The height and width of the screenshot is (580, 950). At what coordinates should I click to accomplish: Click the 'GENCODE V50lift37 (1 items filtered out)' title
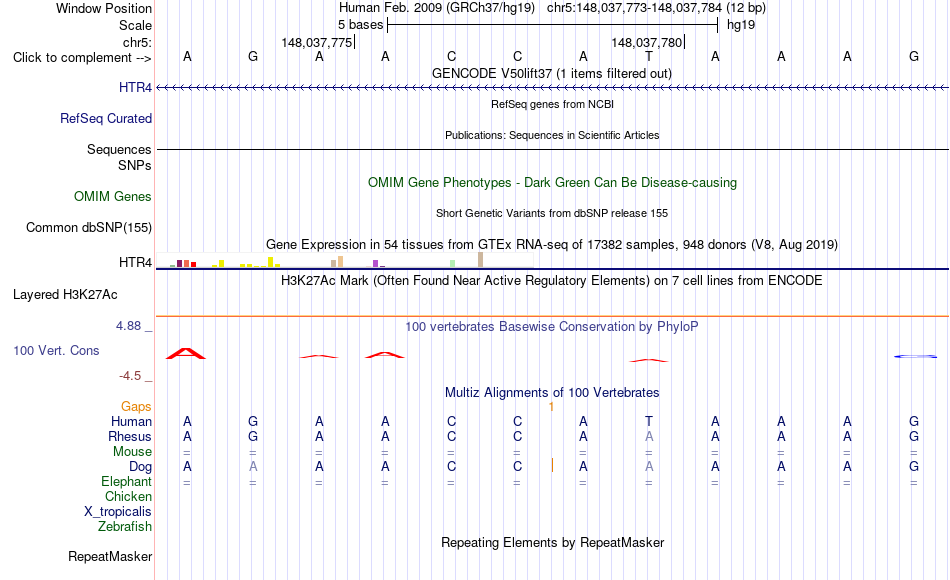point(552,73)
